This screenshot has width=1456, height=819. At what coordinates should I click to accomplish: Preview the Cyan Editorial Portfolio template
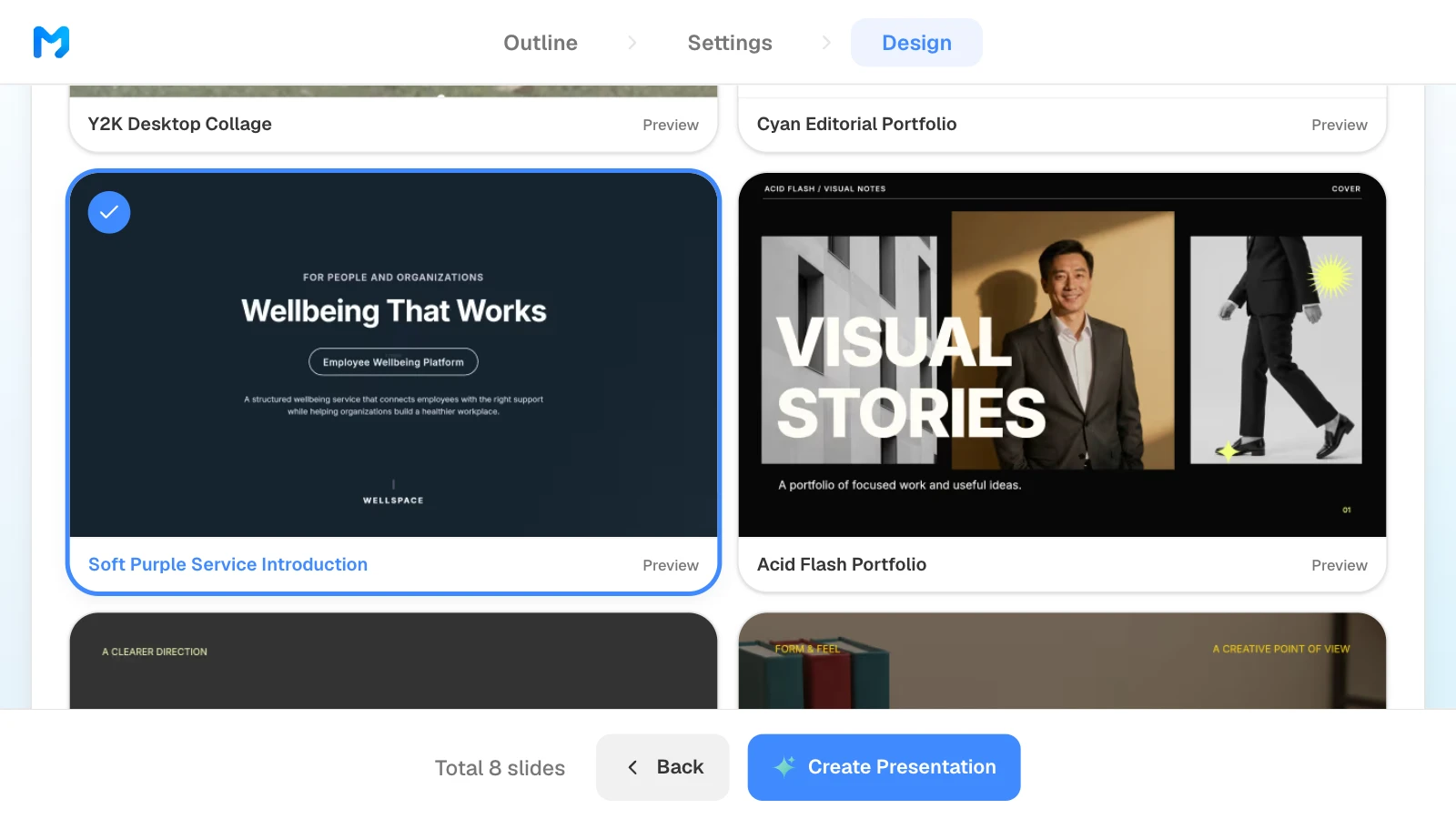[1339, 125]
